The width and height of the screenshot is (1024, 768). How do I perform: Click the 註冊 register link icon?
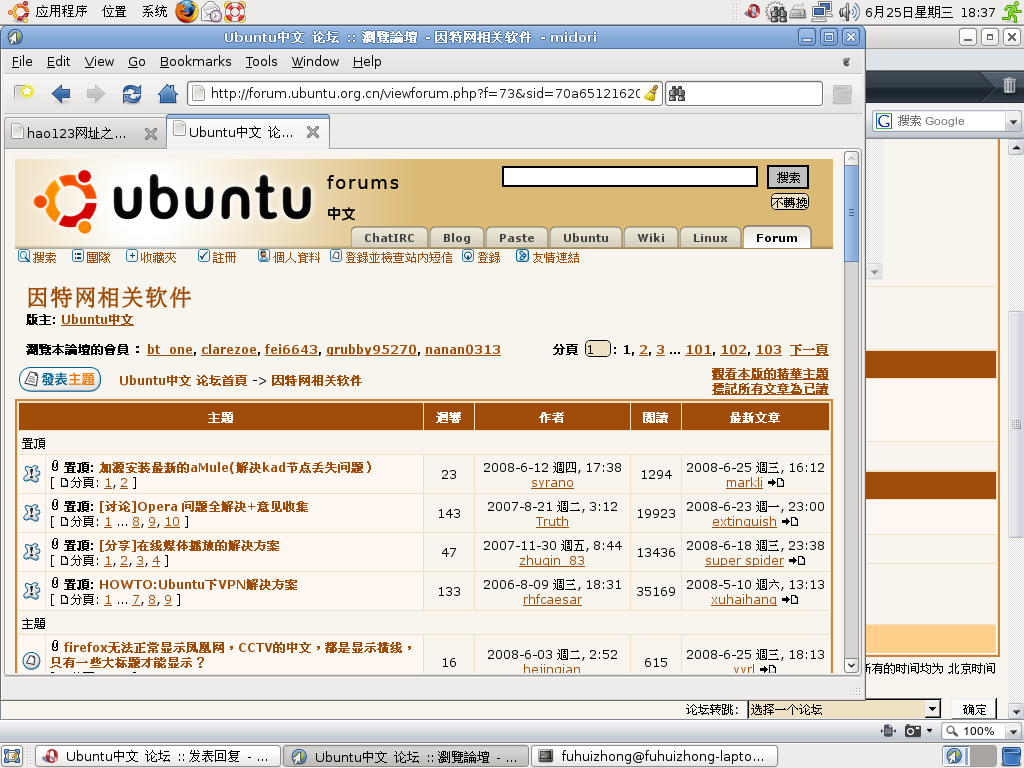(x=203, y=256)
